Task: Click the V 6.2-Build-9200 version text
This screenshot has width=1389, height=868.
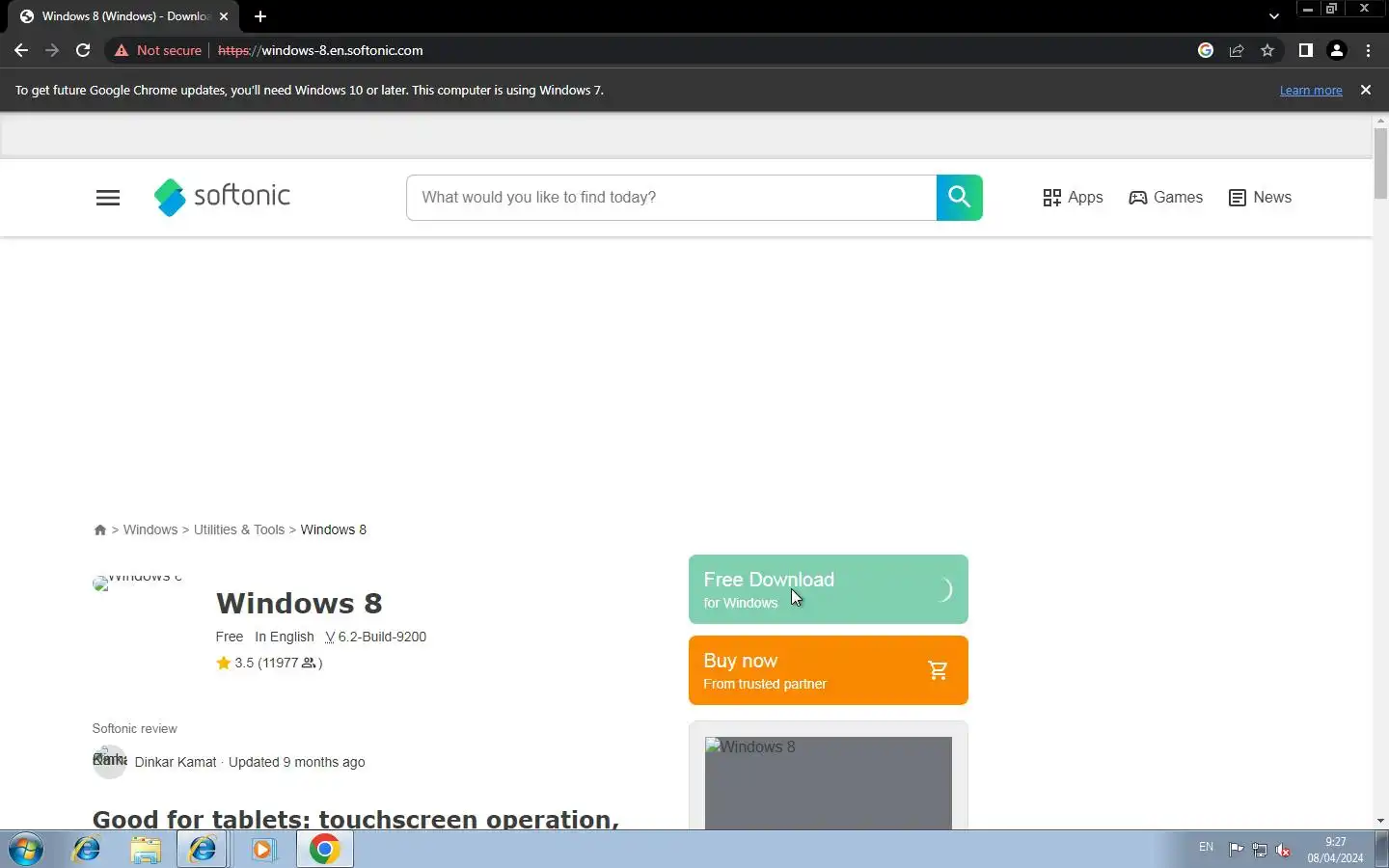Action: (x=376, y=637)
